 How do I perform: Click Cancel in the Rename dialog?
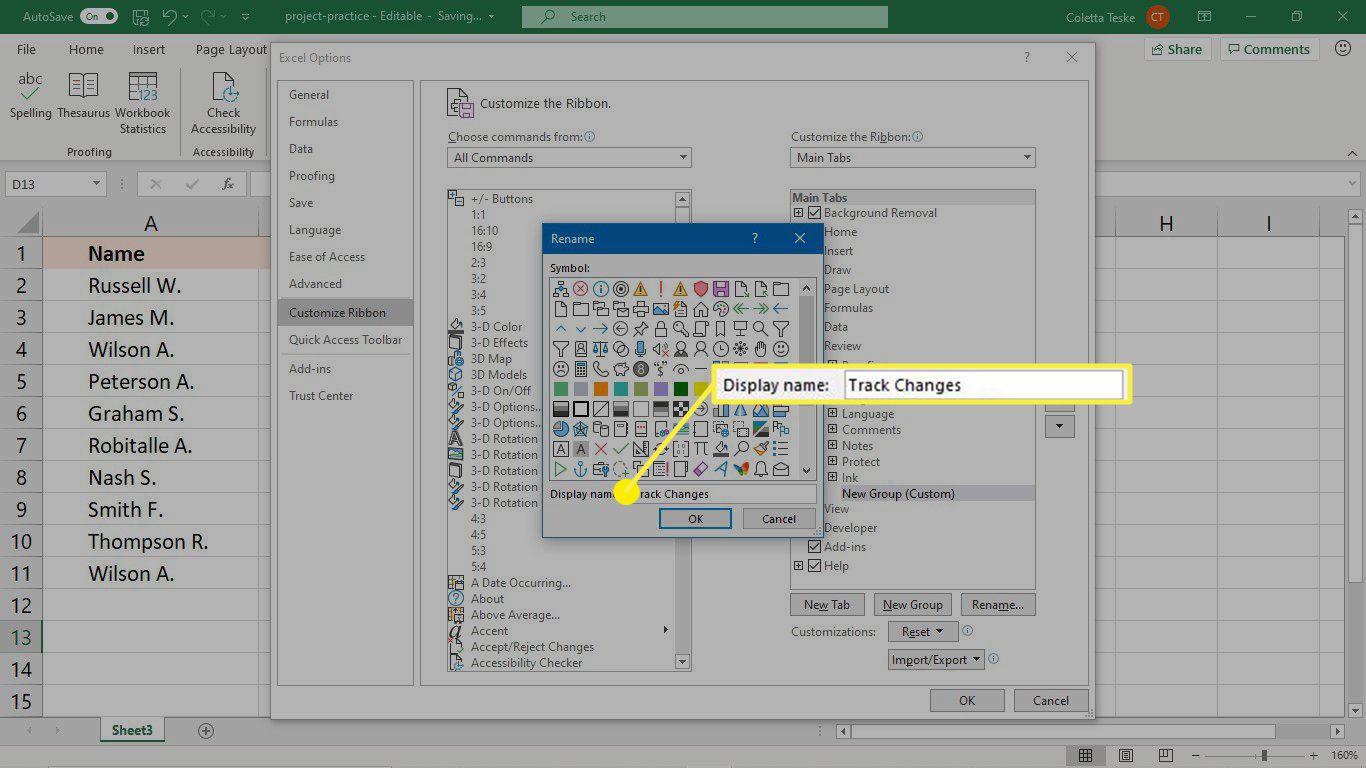point(779,519)
